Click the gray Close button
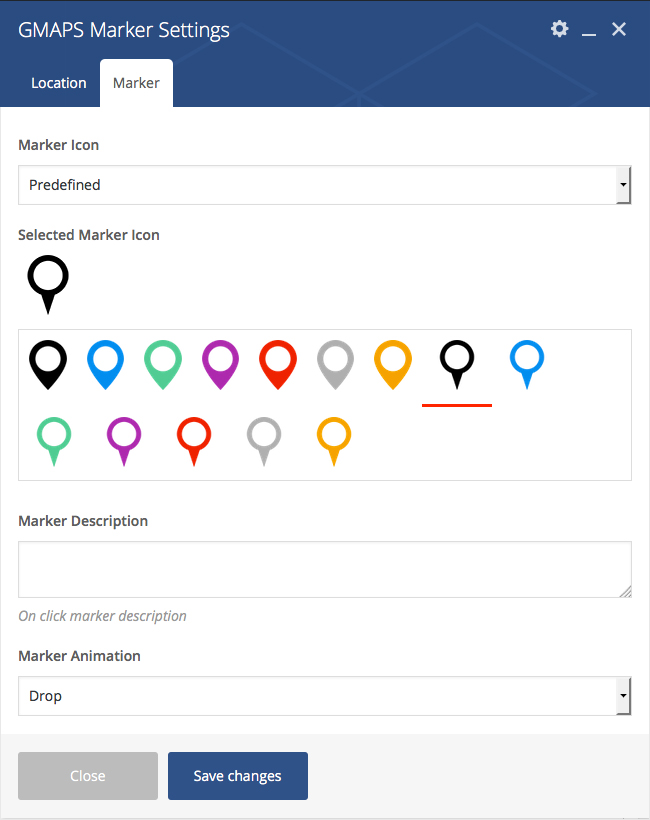This screenshot has height=820, width=650. point(88,776)
